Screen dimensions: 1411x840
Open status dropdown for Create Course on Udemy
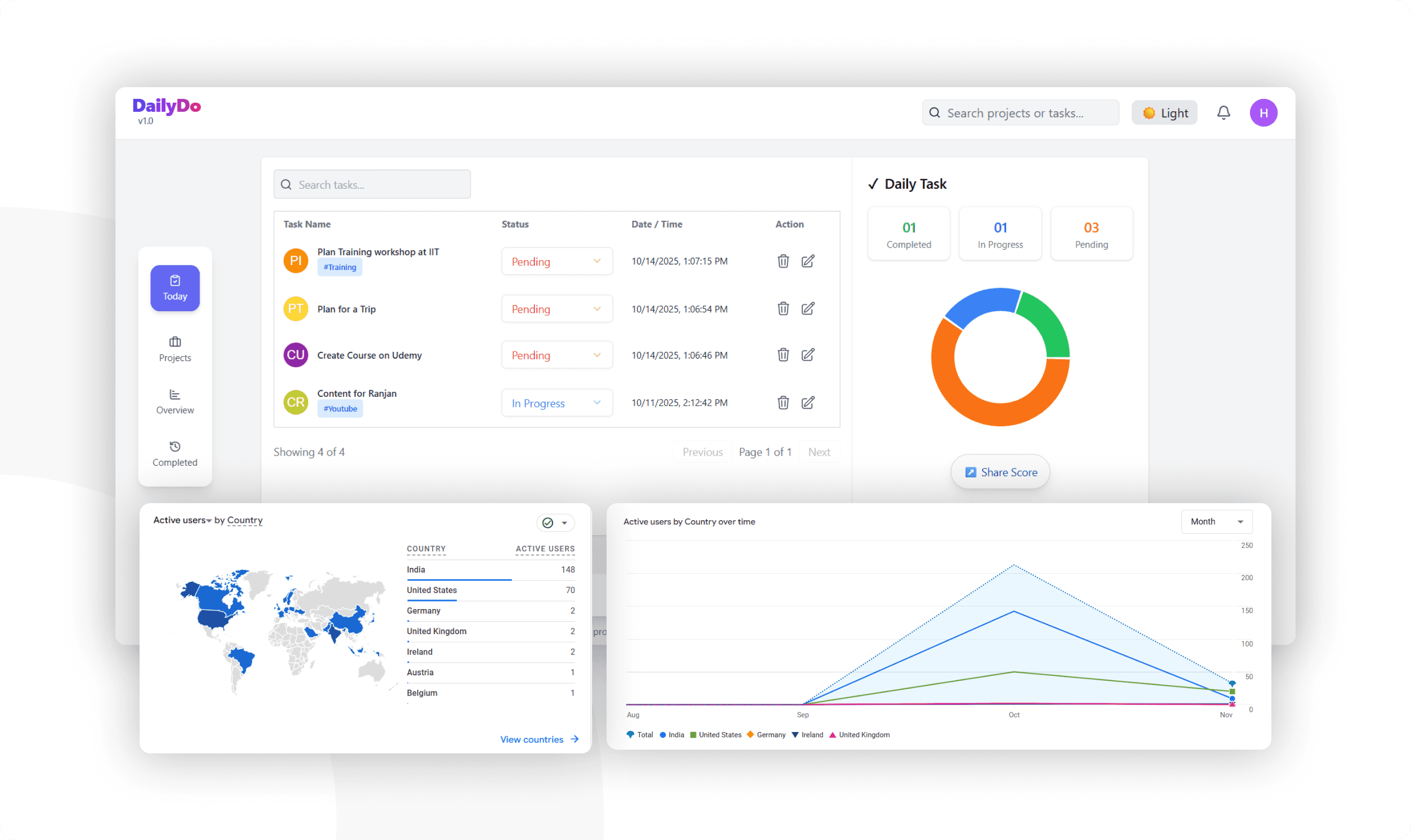(x=557, y=355)
